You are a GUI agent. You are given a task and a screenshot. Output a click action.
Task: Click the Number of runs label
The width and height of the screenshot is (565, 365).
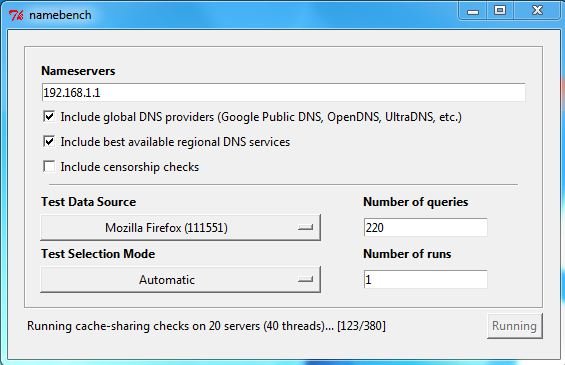[x=407, y=254]
